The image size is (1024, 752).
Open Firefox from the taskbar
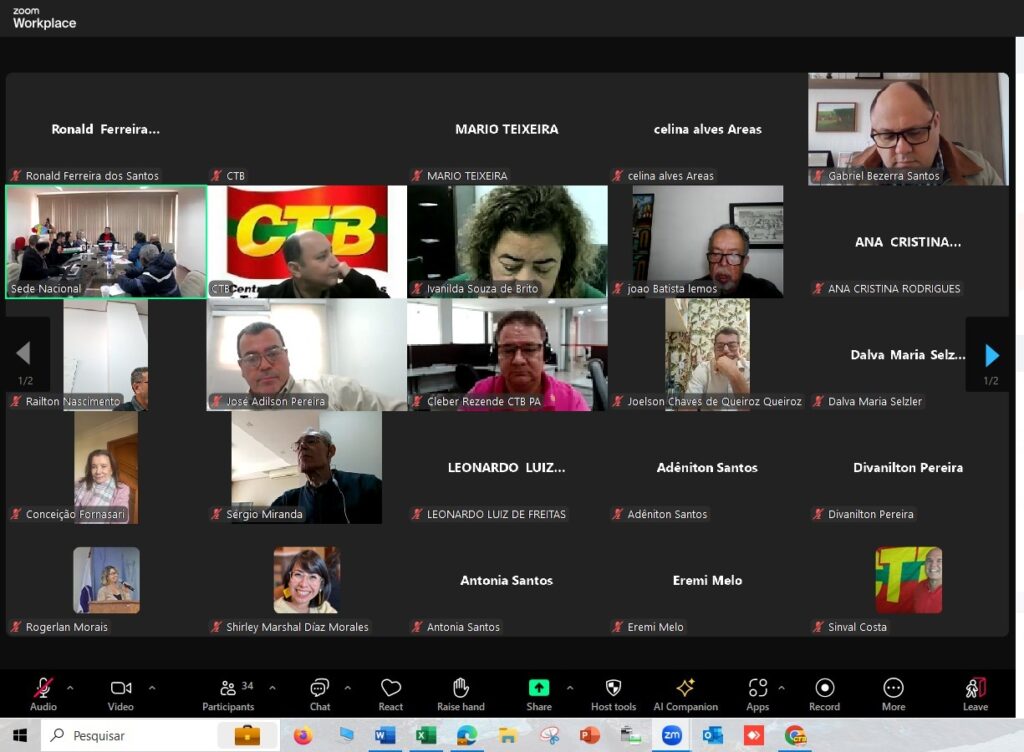click(303, 736)
